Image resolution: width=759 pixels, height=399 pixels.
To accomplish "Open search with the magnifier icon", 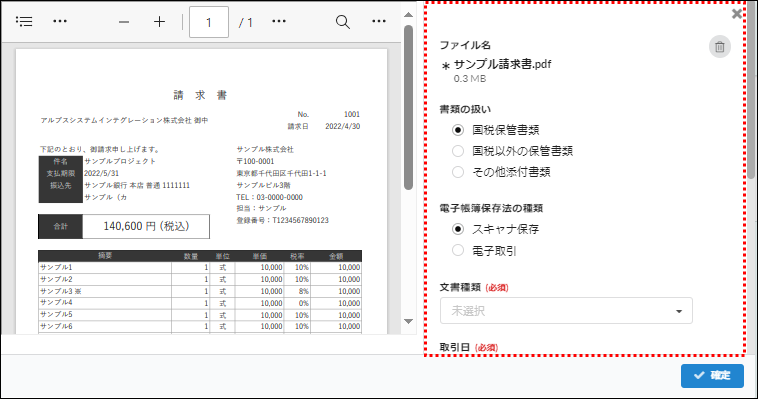I will point(343,22).
